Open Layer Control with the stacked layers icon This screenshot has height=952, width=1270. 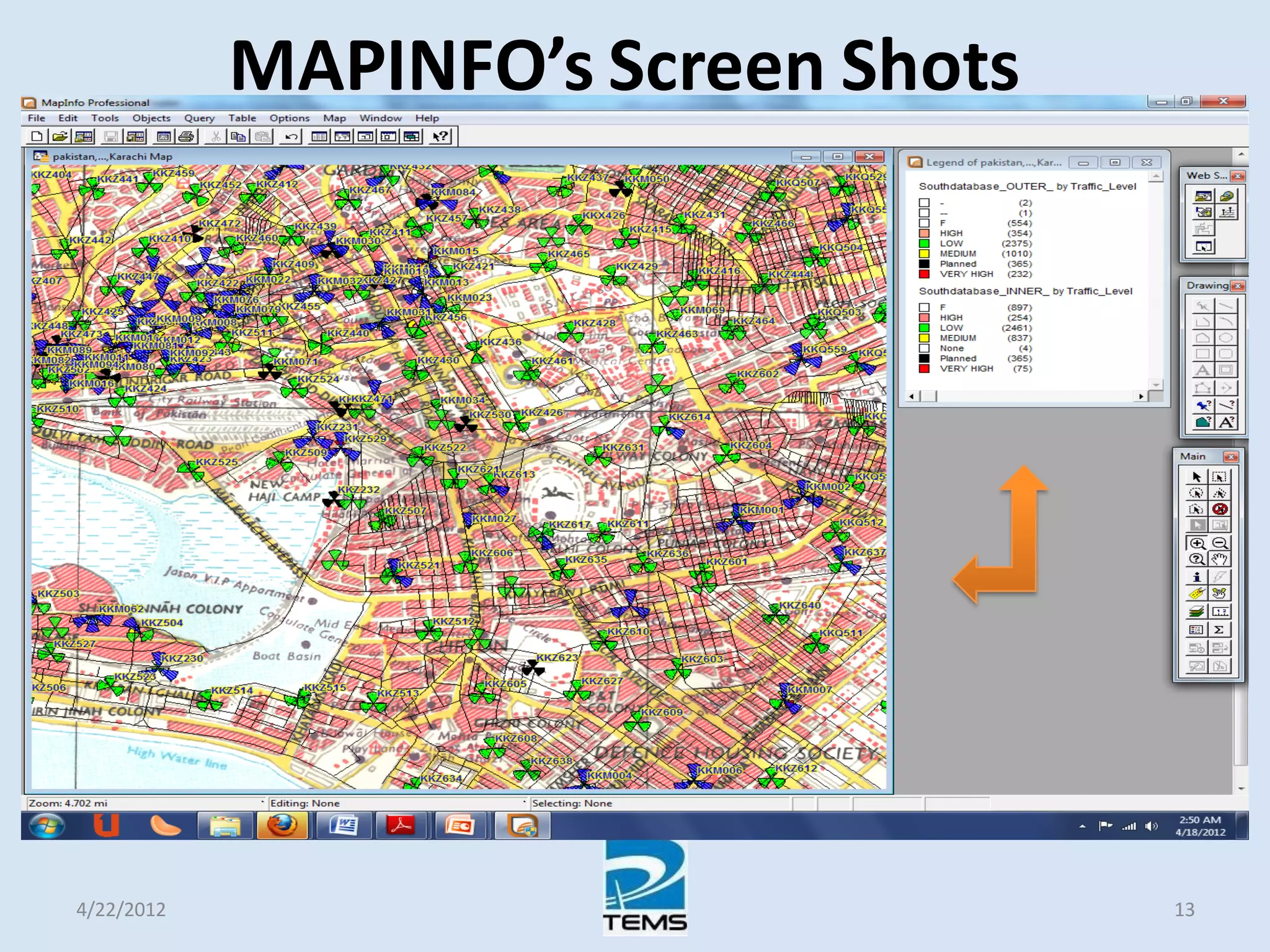click(1196, 612)
